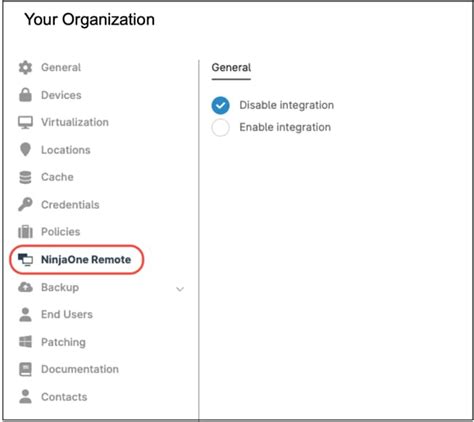Go to the Contacts section
The image size is (474, 422).
coord(64,397)
